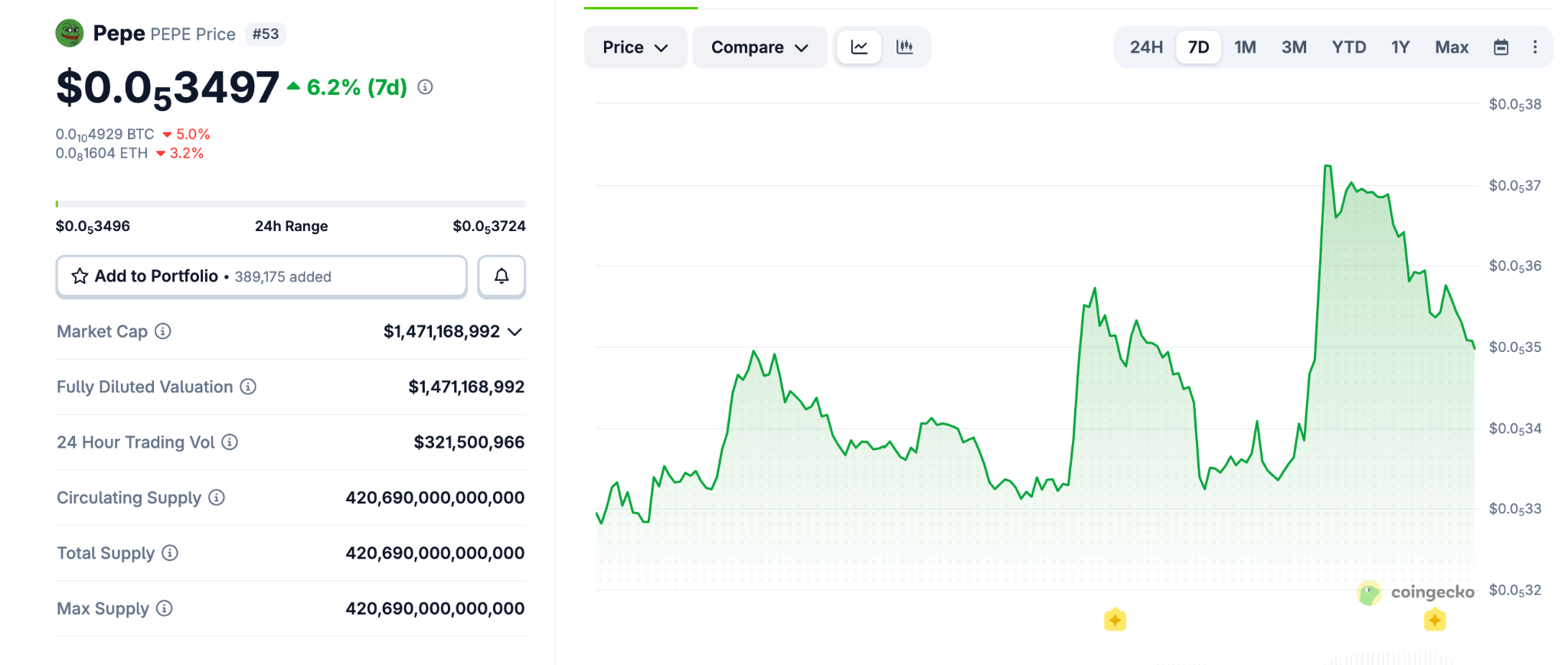
Task: Switch to line chart view
Action: point(859,47)
